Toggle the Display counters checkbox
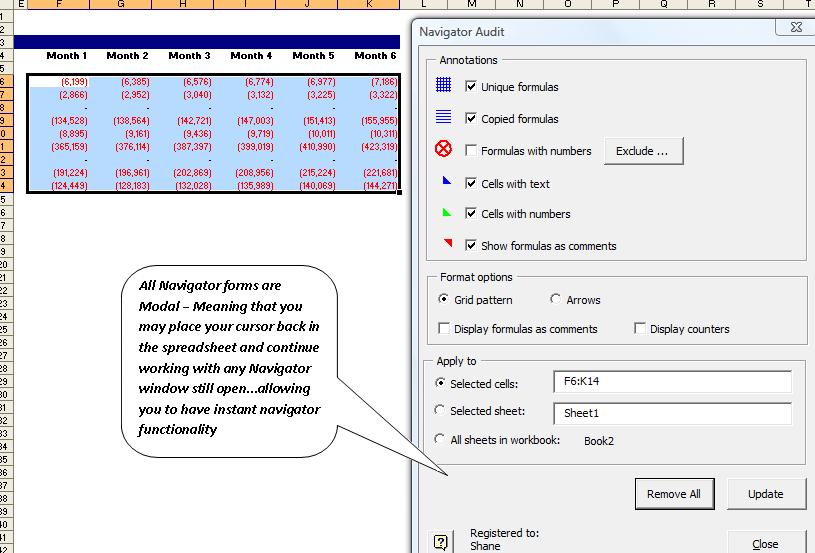815x553 pixels. [640, 329]
